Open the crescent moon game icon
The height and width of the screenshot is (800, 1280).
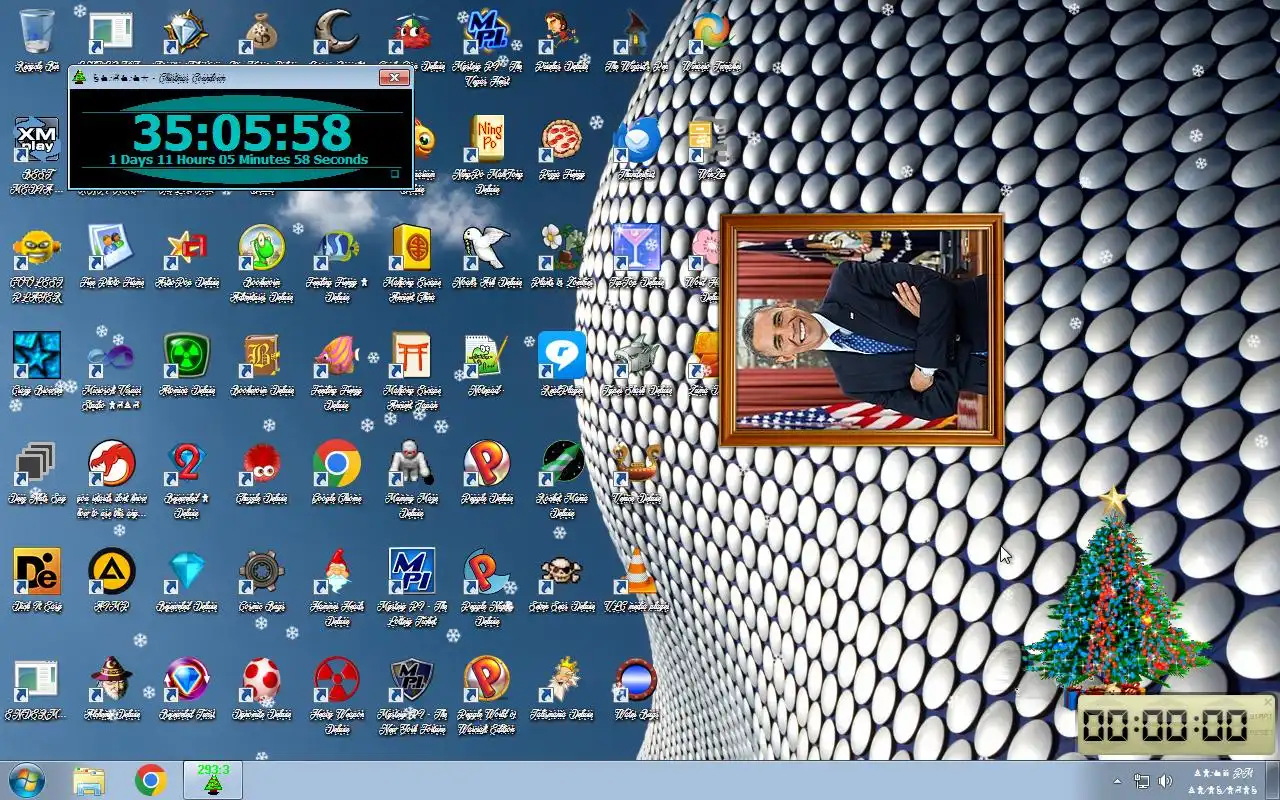click(x=337, y=30)
